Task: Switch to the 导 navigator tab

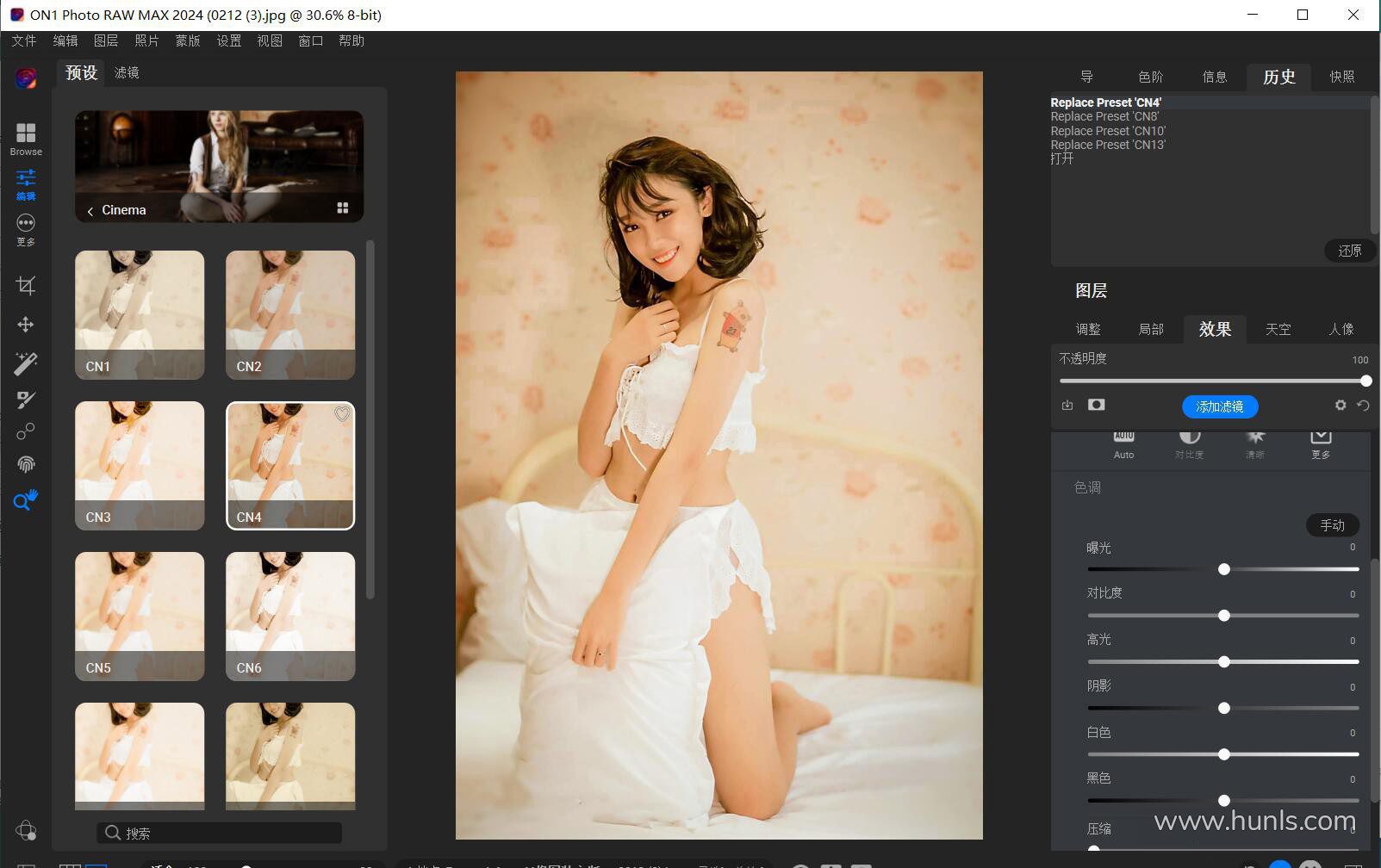Action: [1087, 77]
